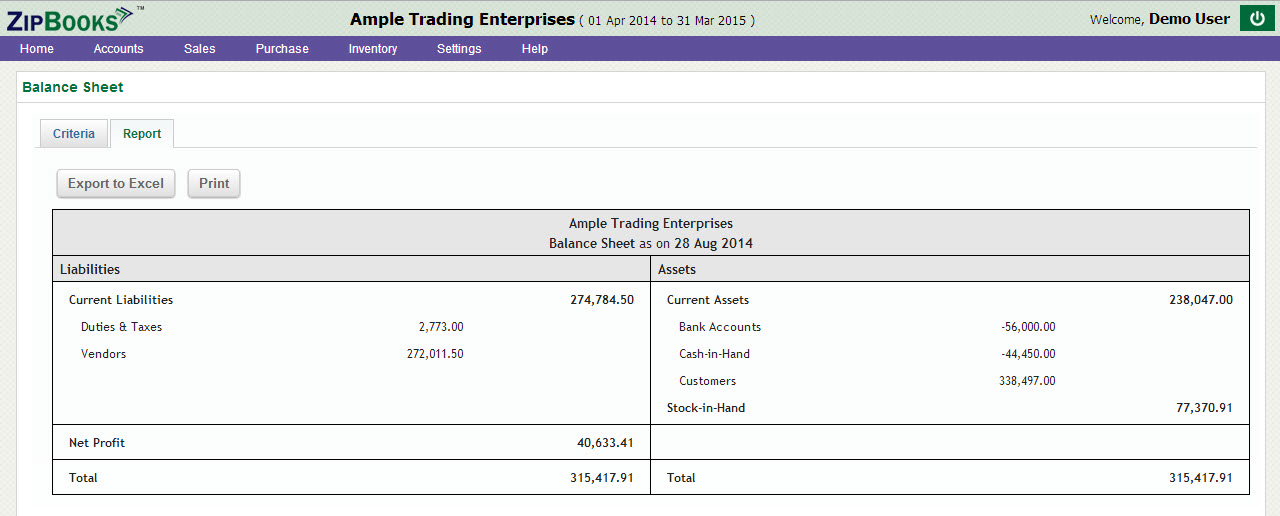This screenshot has width=1280, height=516.
Task: Click the Bank Accounts entry
Action: pos(719,327)
